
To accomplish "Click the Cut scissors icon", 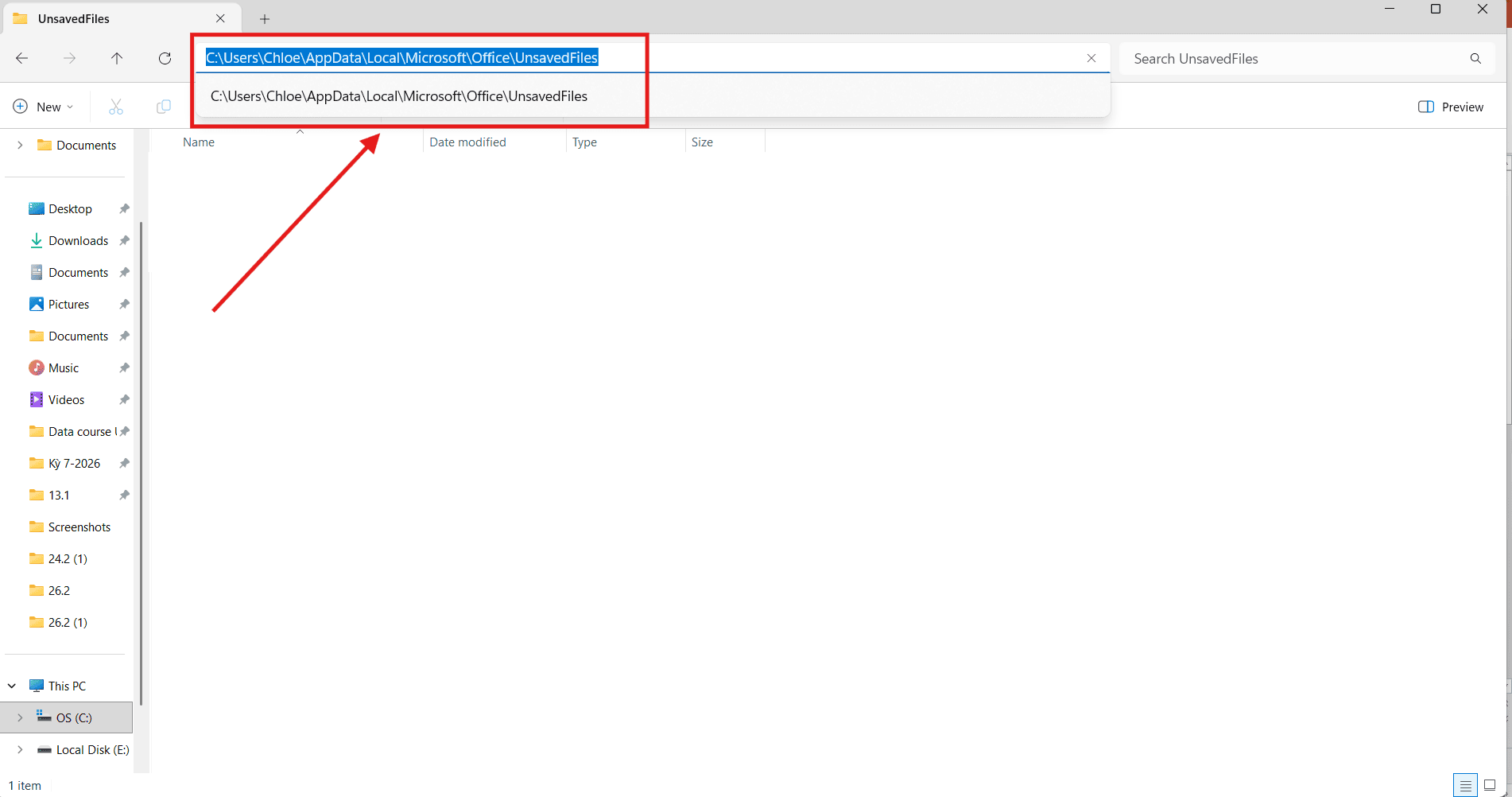I will (x=116, y=107).
